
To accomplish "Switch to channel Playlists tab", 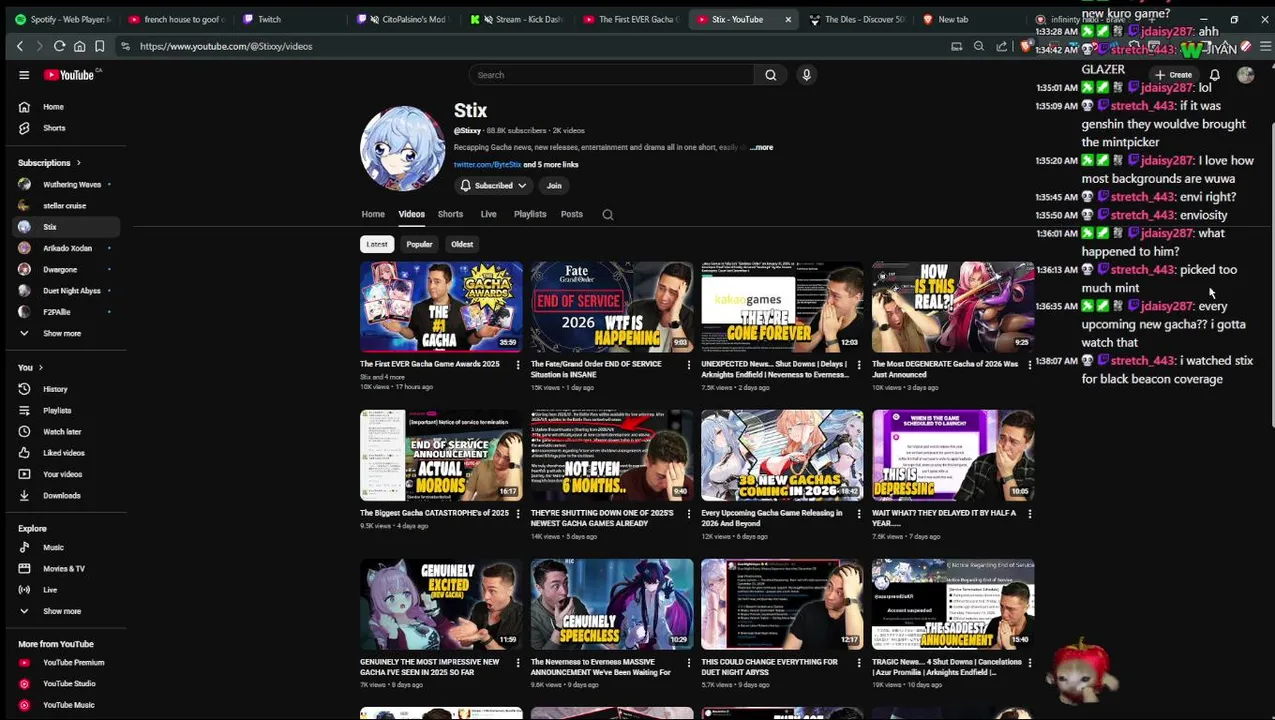I will pos(530,214).
